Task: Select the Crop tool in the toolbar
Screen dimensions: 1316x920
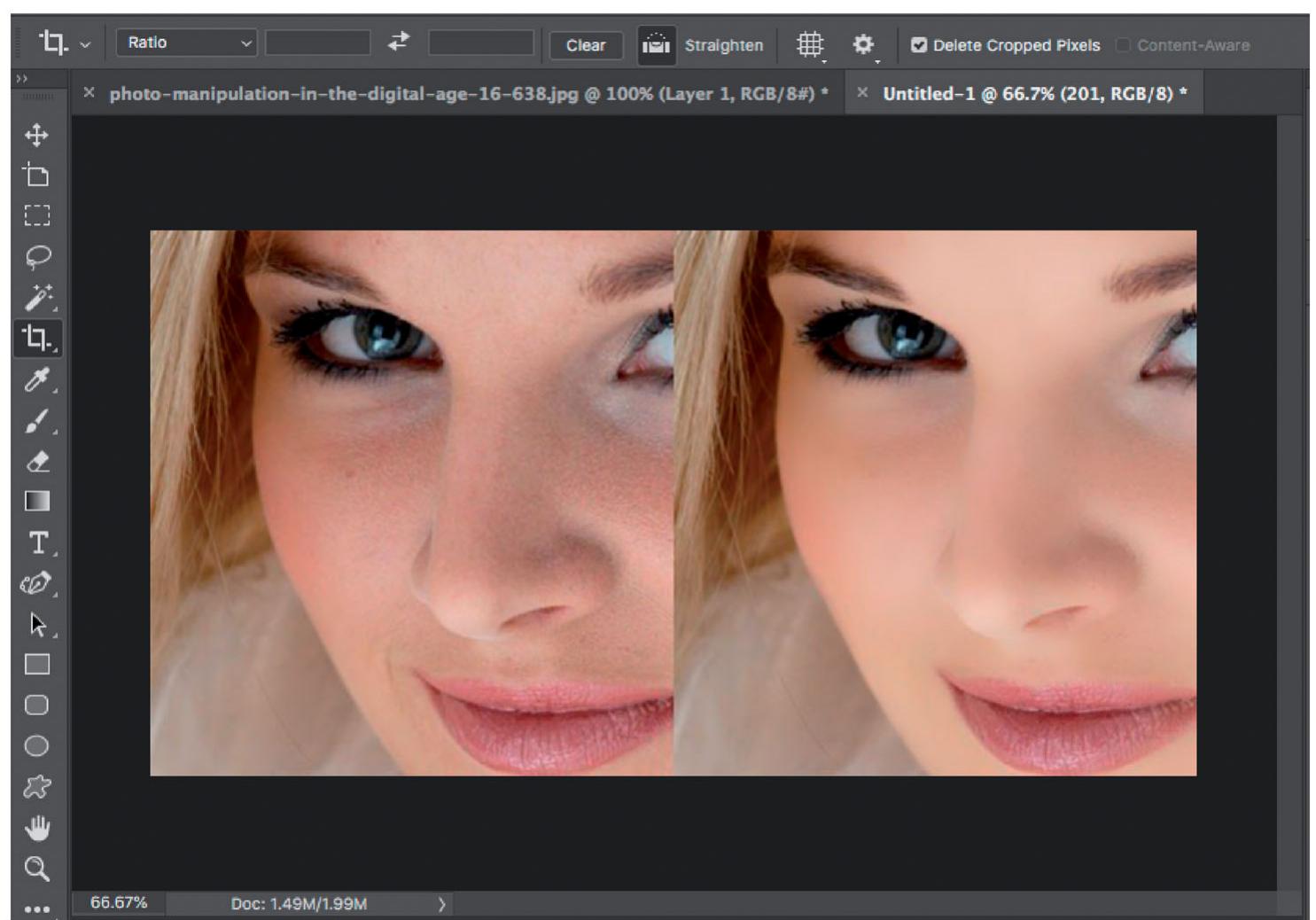Action: [37, 338]
